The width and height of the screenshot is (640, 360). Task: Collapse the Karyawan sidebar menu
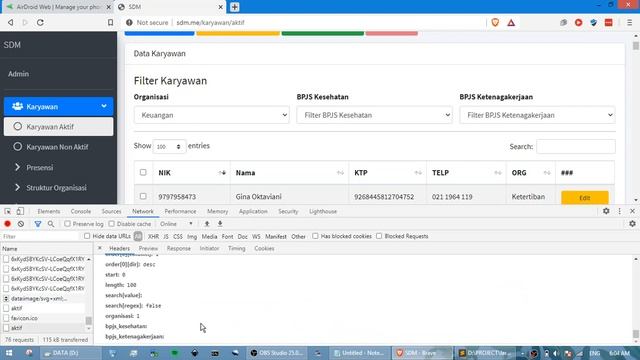coord(58,107)
